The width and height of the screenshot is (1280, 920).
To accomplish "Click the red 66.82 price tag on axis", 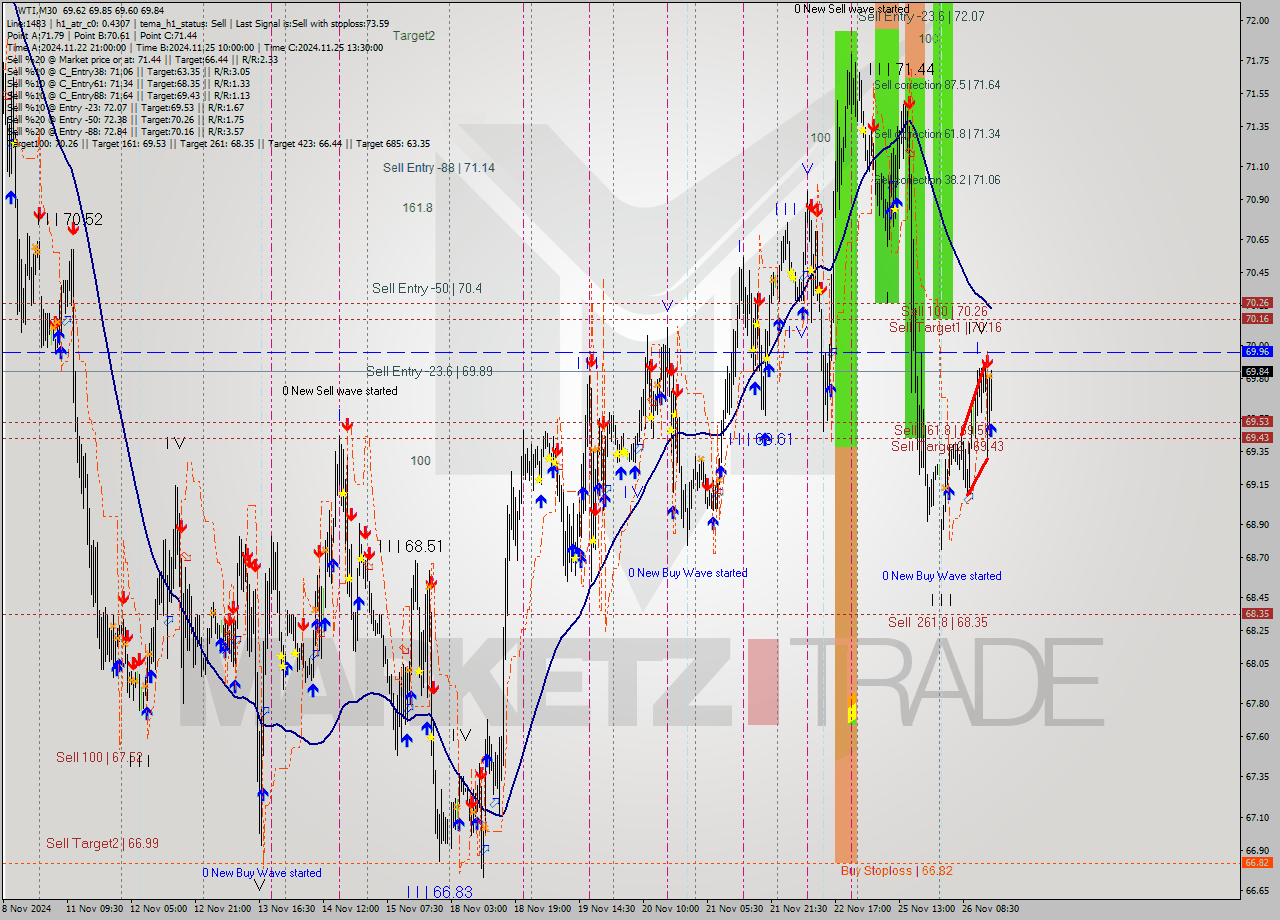I will click(x=1257, y=863).
